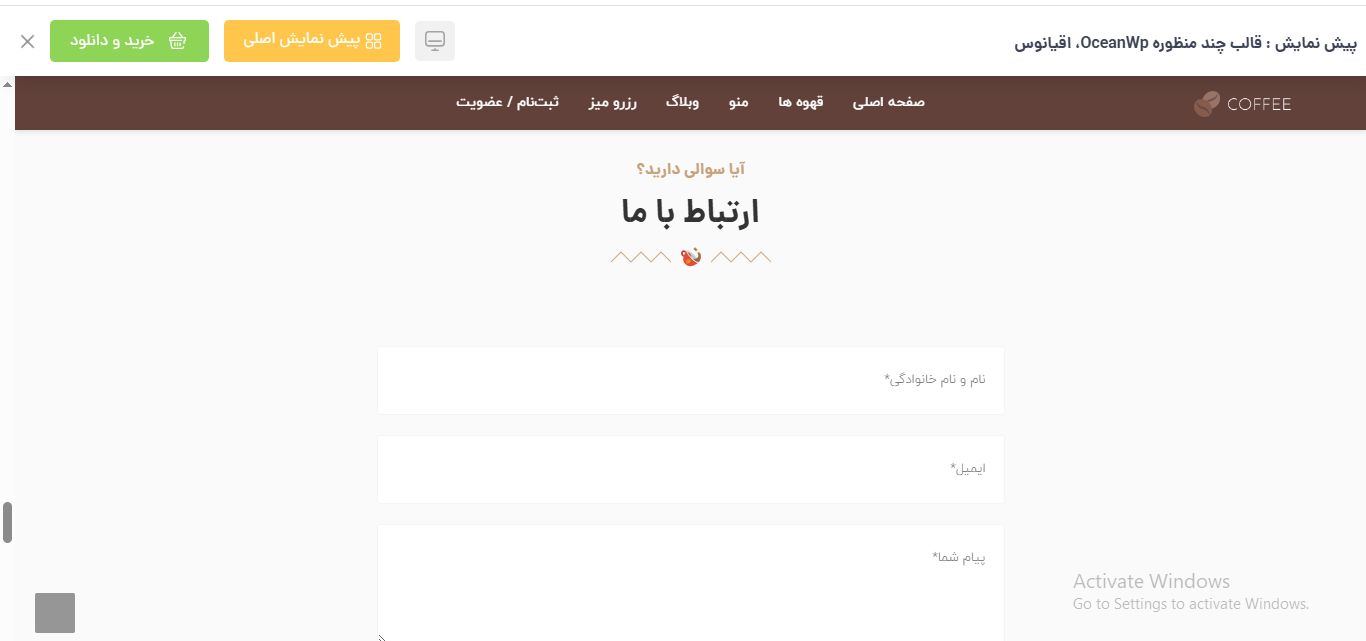
Task: Open پیش نمایش اصلی yellow button
Action: [x=312, y=41]
